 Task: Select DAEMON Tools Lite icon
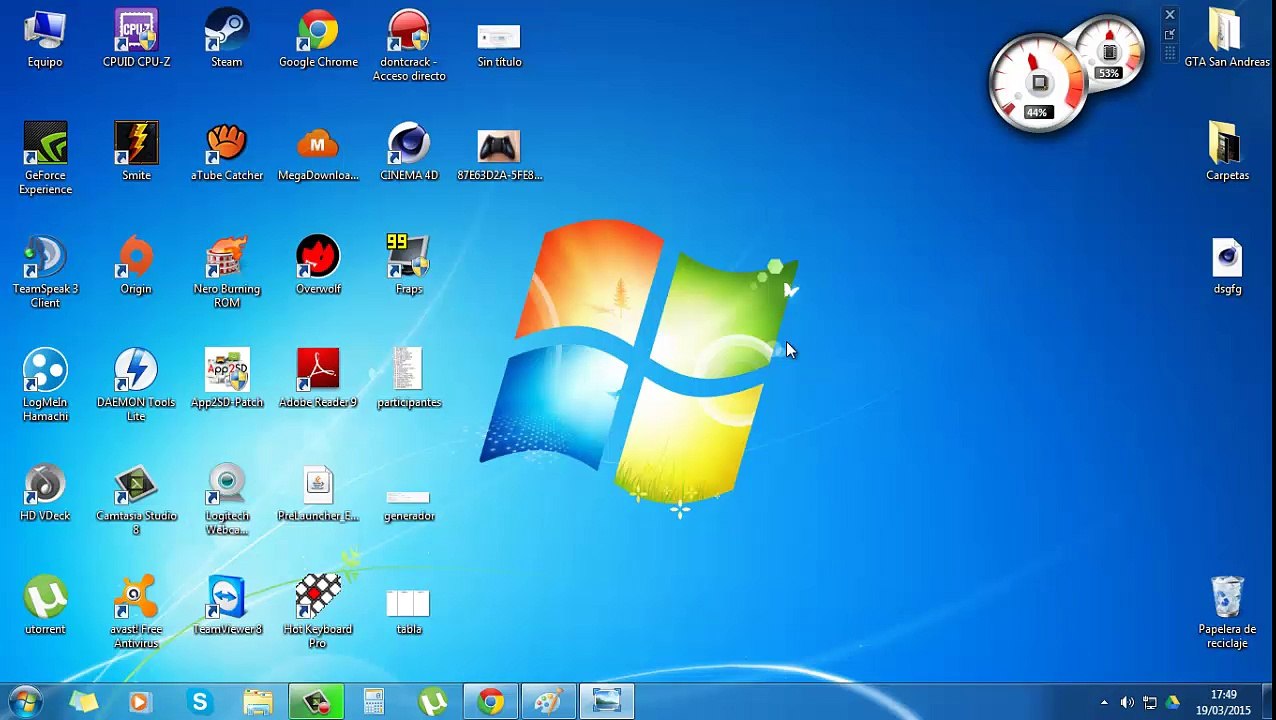pyautogui.click(x=136, y=386)
